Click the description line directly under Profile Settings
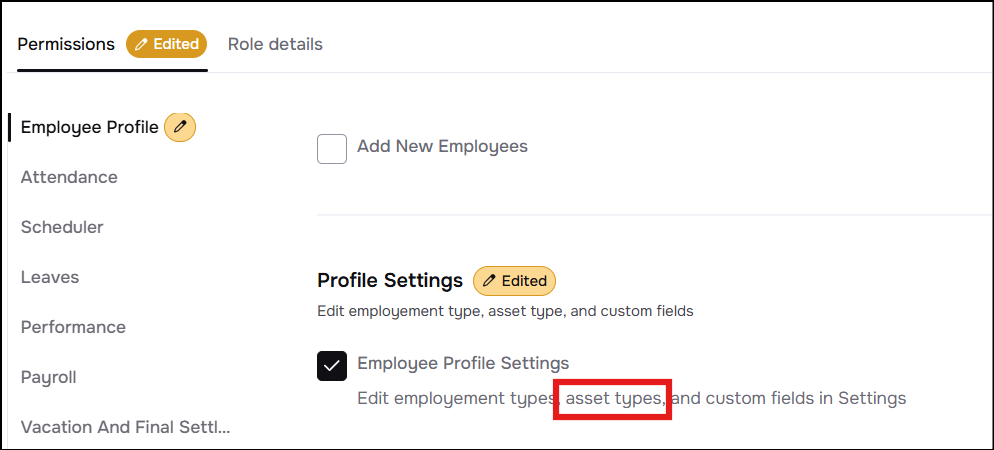Image resolution: width=994 pixels, height=450 pixels. [x=505, y=311]
